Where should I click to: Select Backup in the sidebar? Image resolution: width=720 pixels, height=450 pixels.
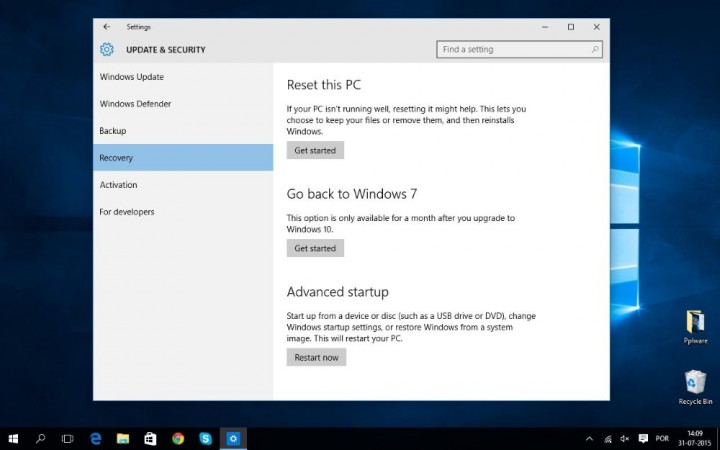(x=183, y=131)
